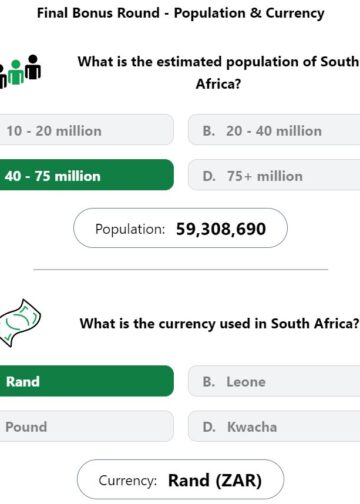360x504 pixels.
Task: Click the Currency: Rand (ZAR) result box
Action: 180,480
